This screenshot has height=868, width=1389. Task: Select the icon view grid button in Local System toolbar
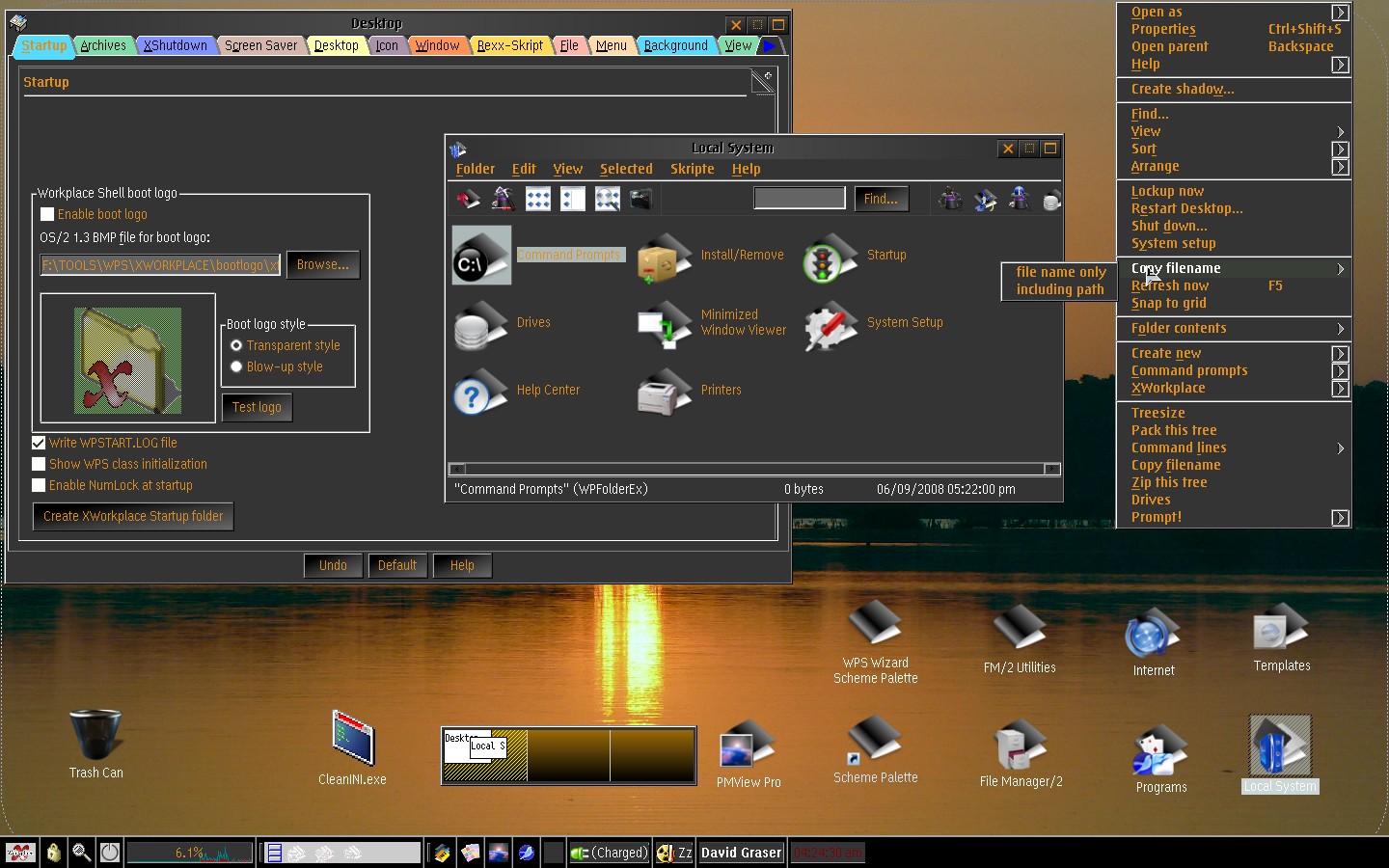[x=538, y=199]
